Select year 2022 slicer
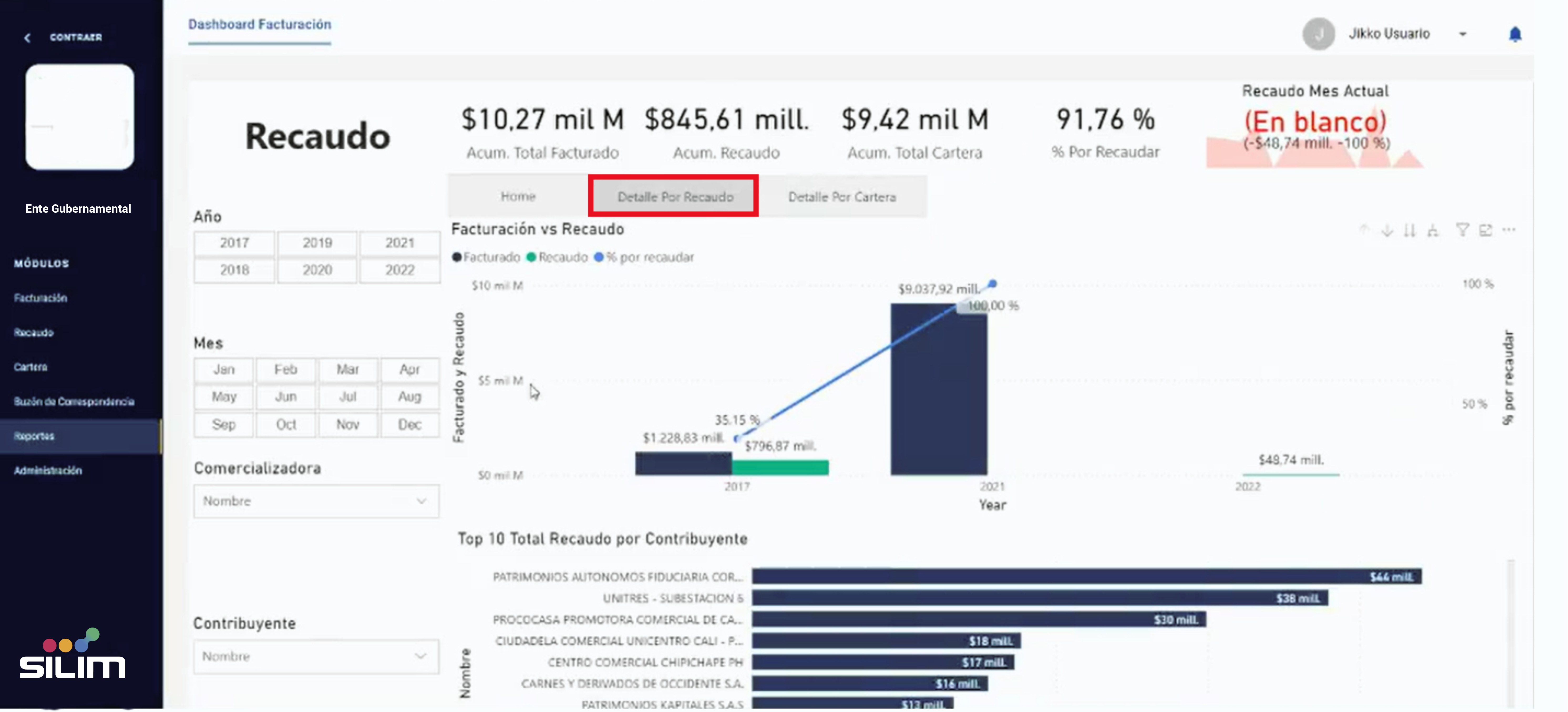 [400, 271]
